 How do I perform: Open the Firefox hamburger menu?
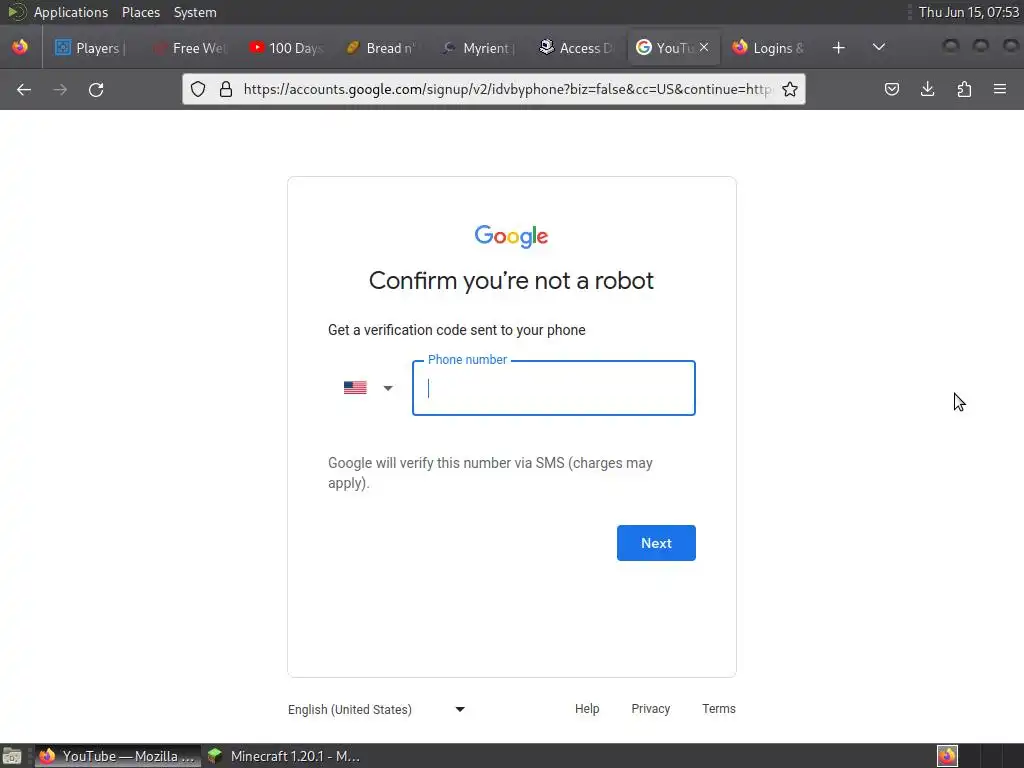point(1000,89)
